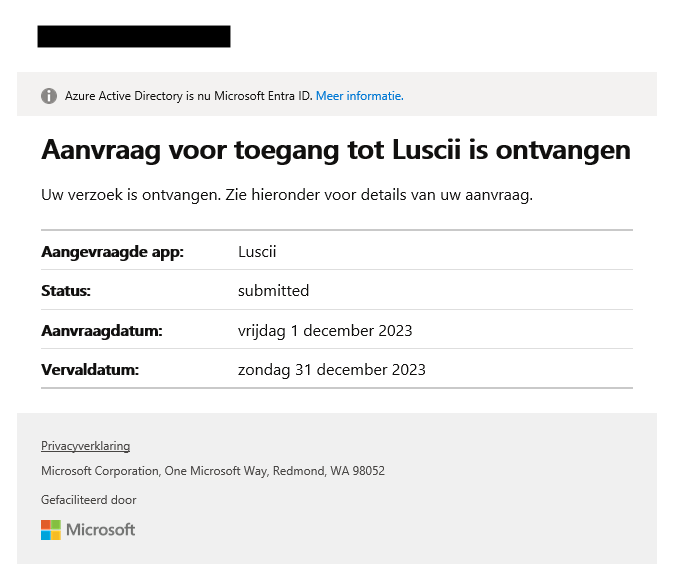The image size is (674, 584).
Task: Click the 'Luscii' value in the table
Action: (257, 252)
